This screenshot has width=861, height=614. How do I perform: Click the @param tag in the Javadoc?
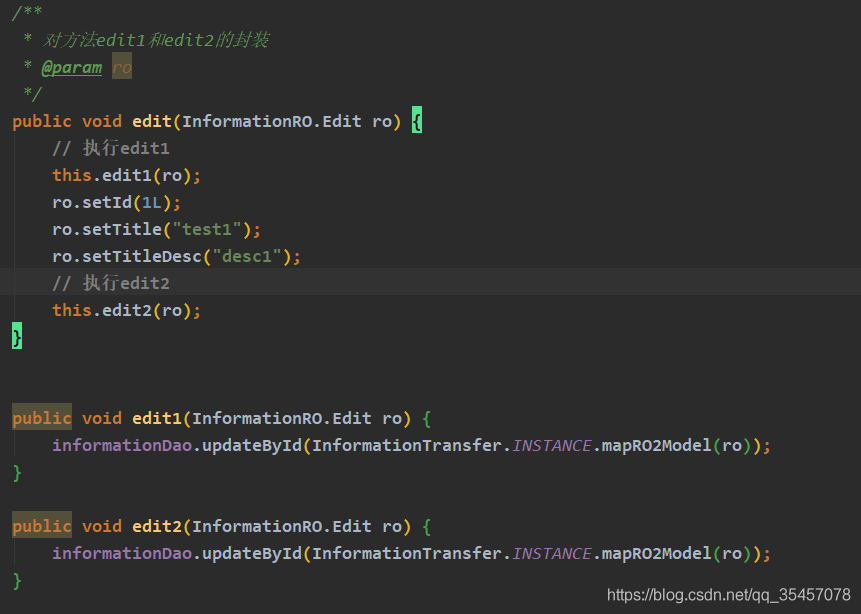(x=71, y=67)
